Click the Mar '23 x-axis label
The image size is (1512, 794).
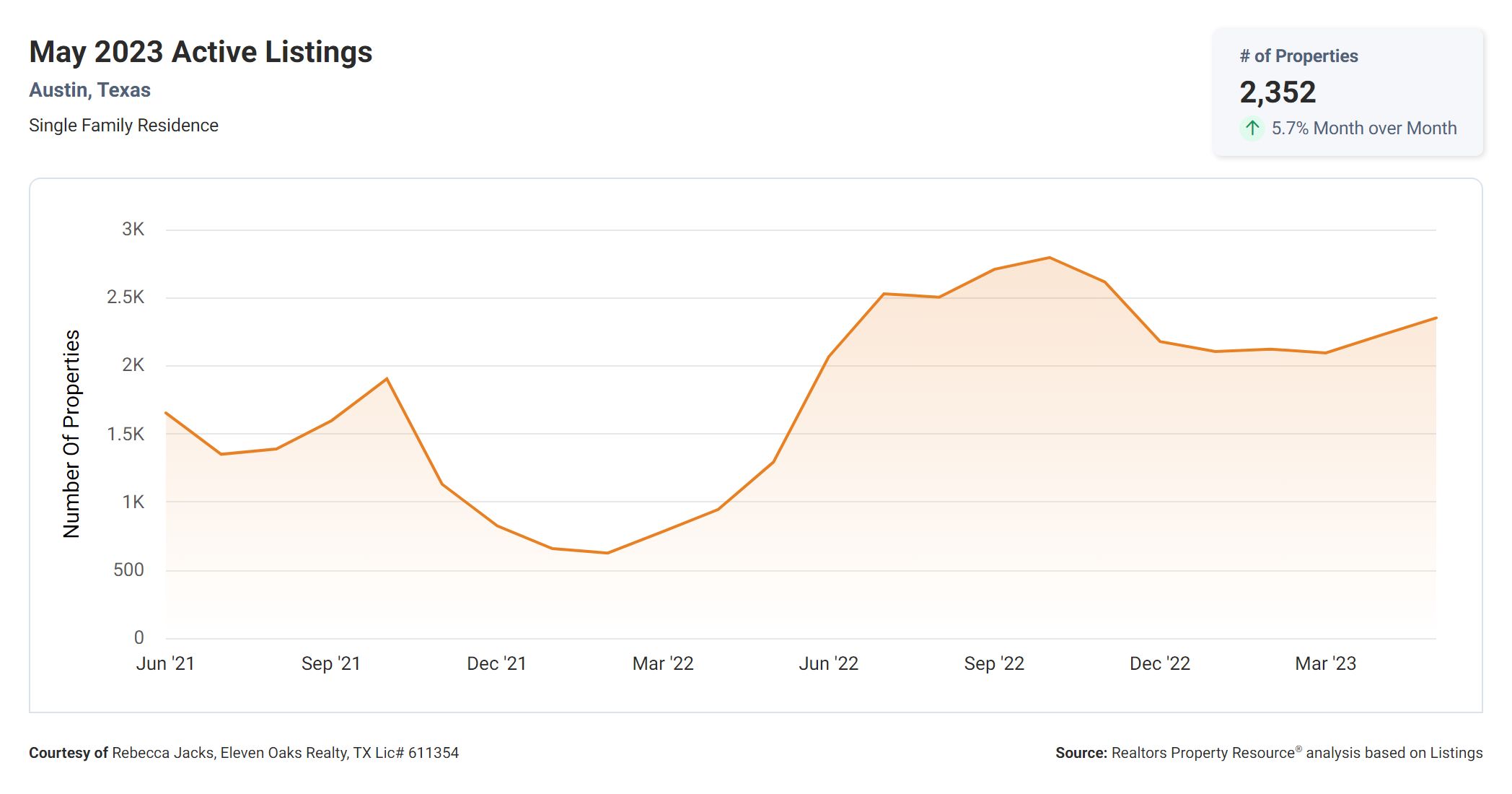pos(1325,663)
